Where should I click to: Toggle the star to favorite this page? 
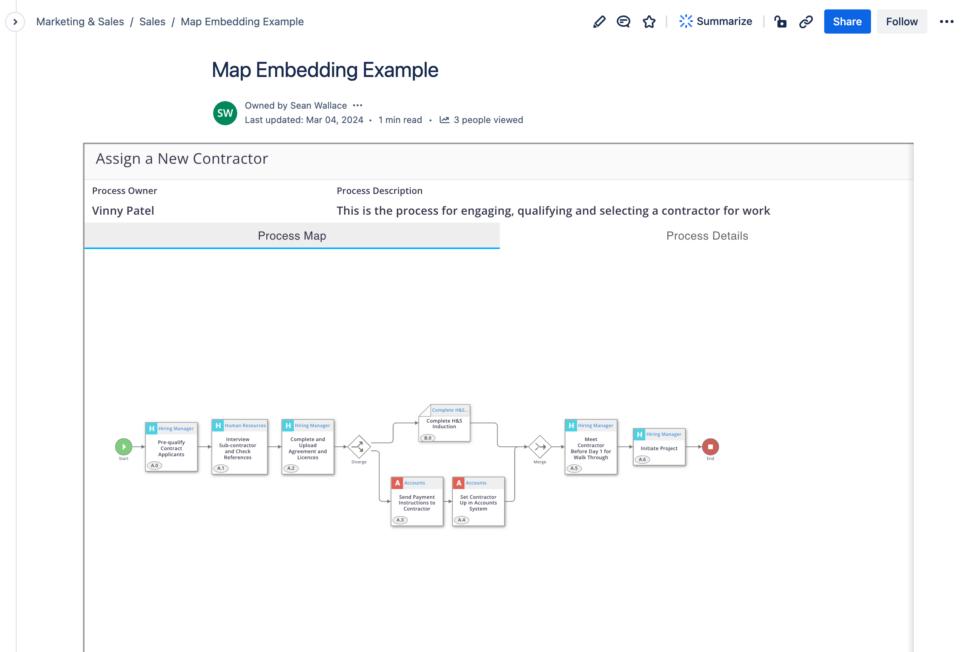(x=649, y=21)
